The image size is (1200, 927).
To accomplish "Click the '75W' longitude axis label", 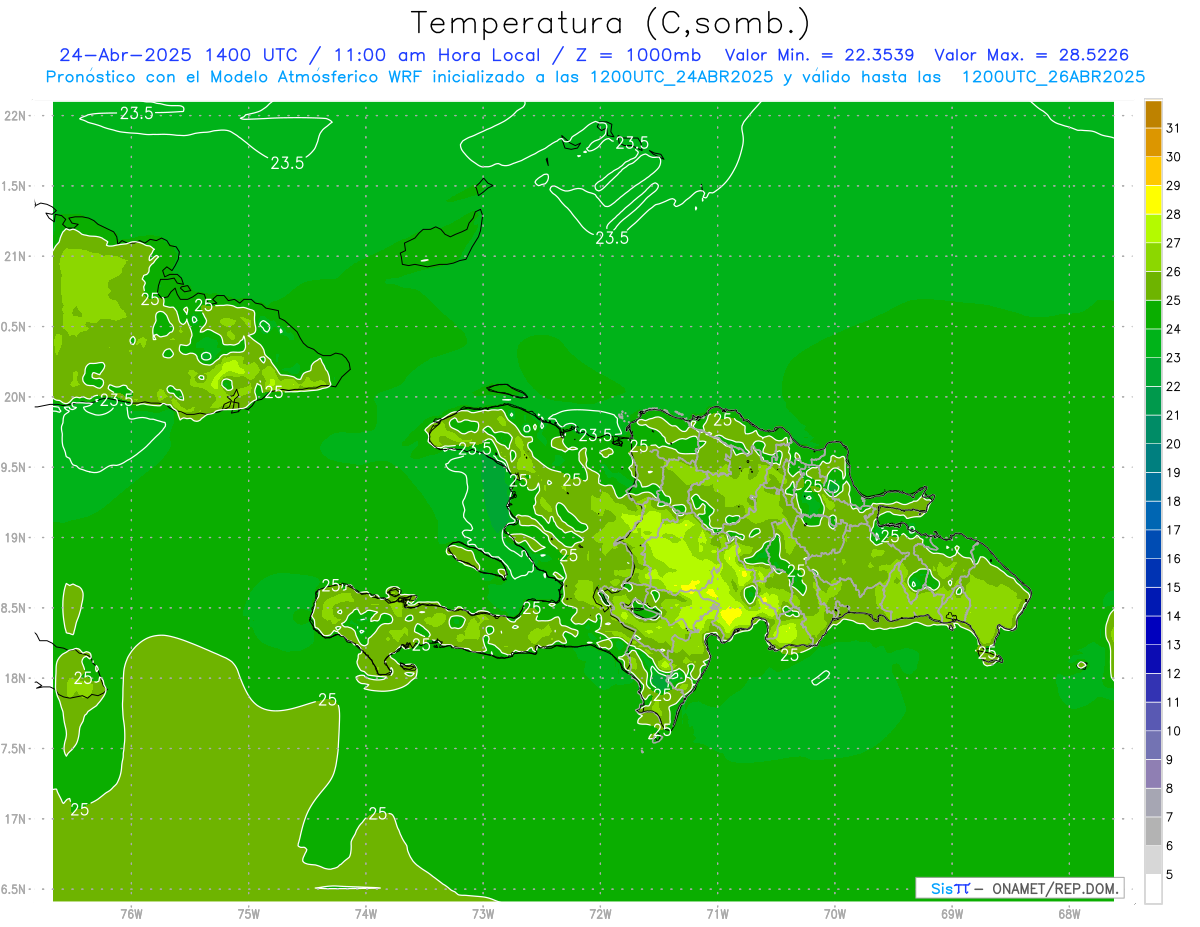I will [x=249, y=914].
